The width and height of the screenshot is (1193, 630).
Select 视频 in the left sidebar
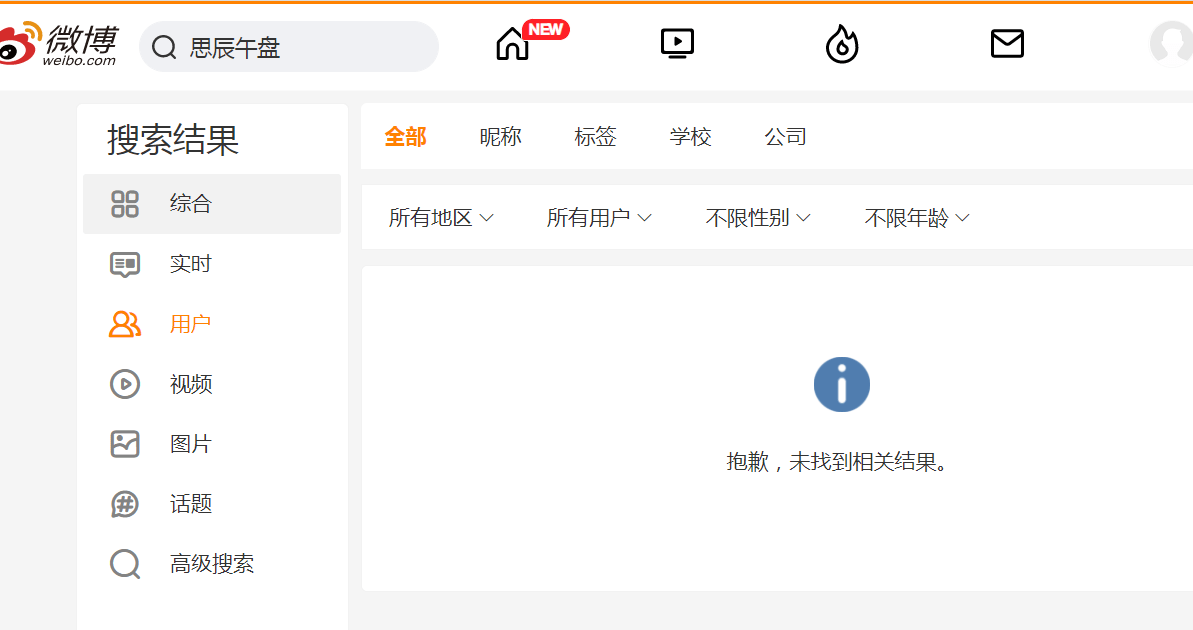(x=190, y=384)
